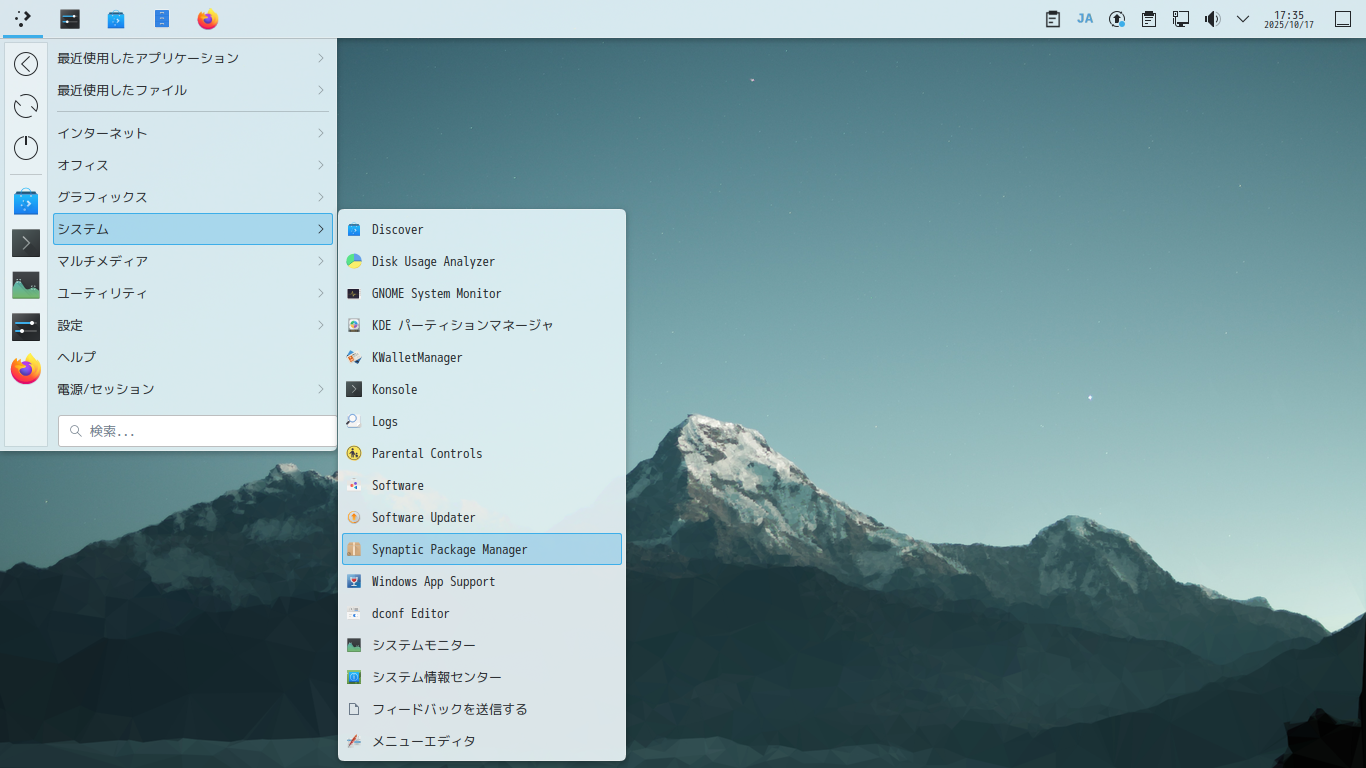This screenshot has height=768, width=1366.
Task: Launch dconf Editor
Action: [x=482, y=614]
